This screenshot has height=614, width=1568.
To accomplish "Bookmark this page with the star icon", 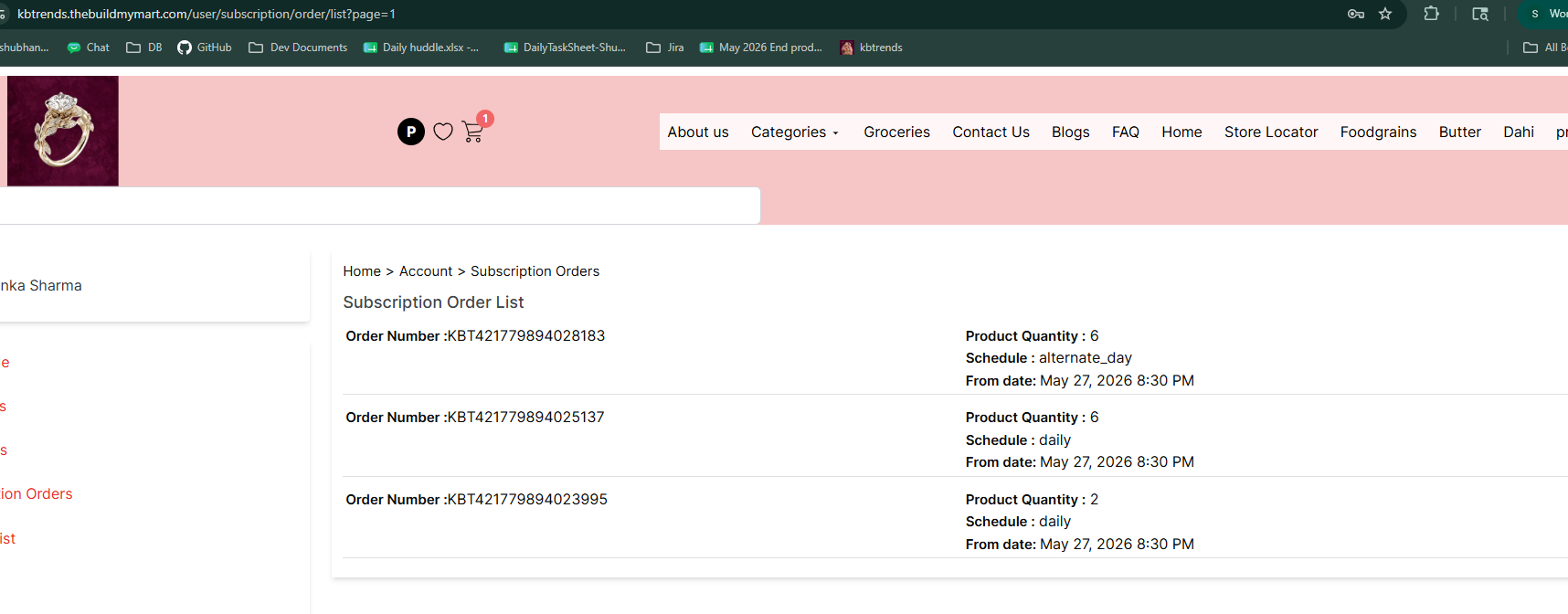I will point(1385,14).
